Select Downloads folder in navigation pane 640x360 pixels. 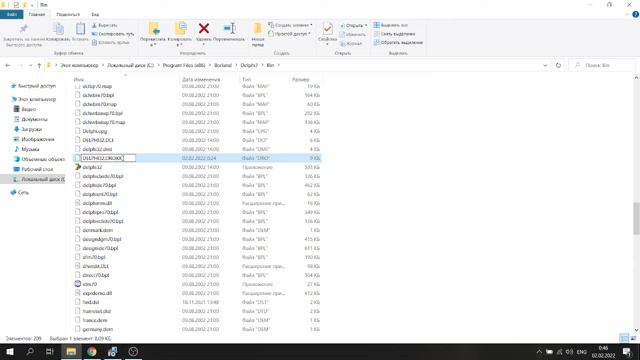tap(28, 129)
